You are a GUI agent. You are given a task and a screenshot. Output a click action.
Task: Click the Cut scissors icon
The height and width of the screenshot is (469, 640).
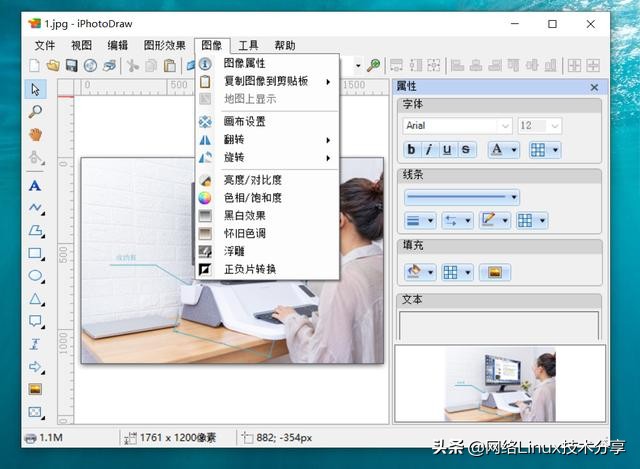click(132, 65)
